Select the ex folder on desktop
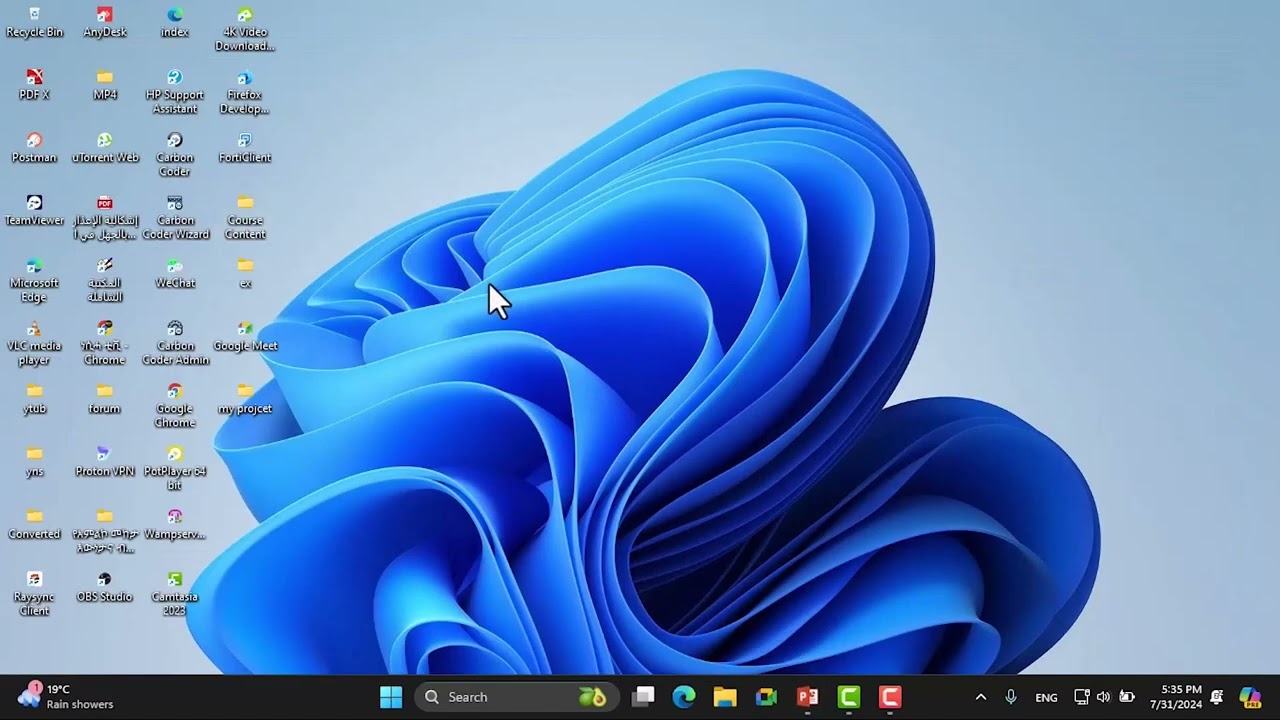The height and width of the screenshot is (720, 1280). pos(245,275)
